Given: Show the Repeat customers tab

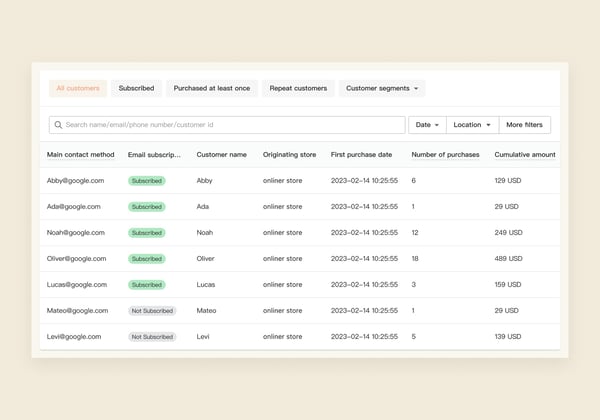Looking at the screenshot, I should point(298,88).
